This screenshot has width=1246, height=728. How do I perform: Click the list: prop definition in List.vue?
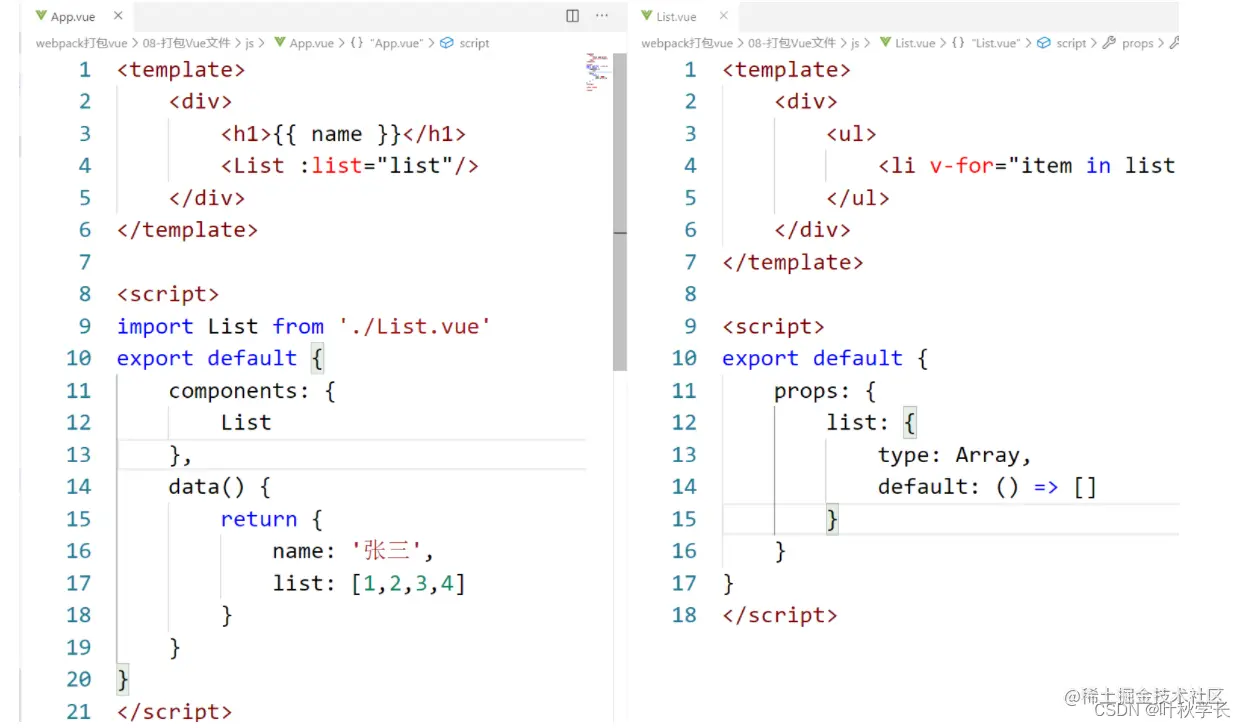tap(857, 422)
